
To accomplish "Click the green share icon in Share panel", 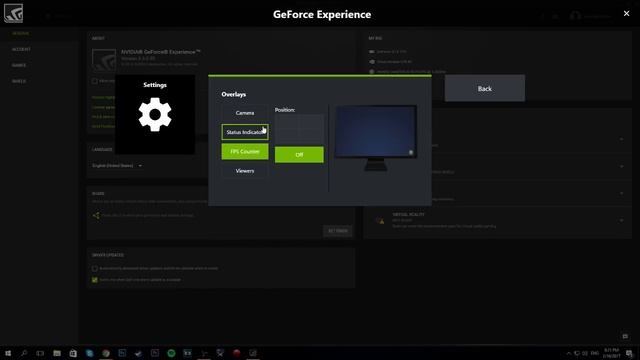I will (x=96, y=215).
